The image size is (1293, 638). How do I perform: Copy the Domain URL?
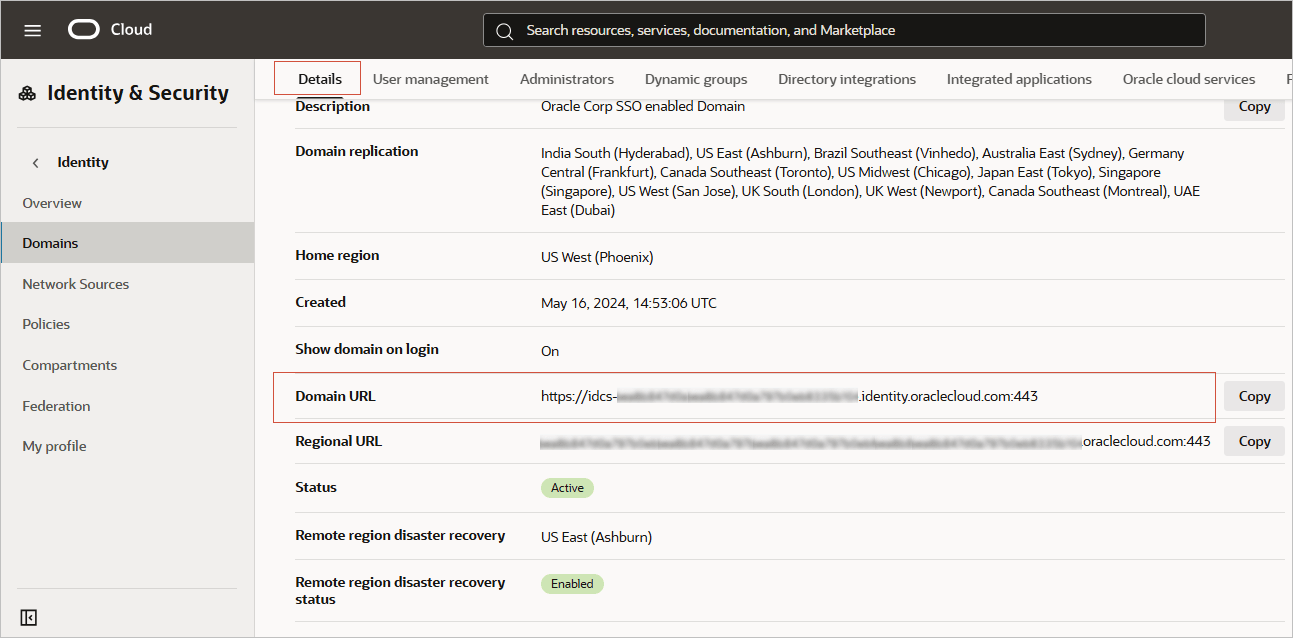tap(1254, 396)
